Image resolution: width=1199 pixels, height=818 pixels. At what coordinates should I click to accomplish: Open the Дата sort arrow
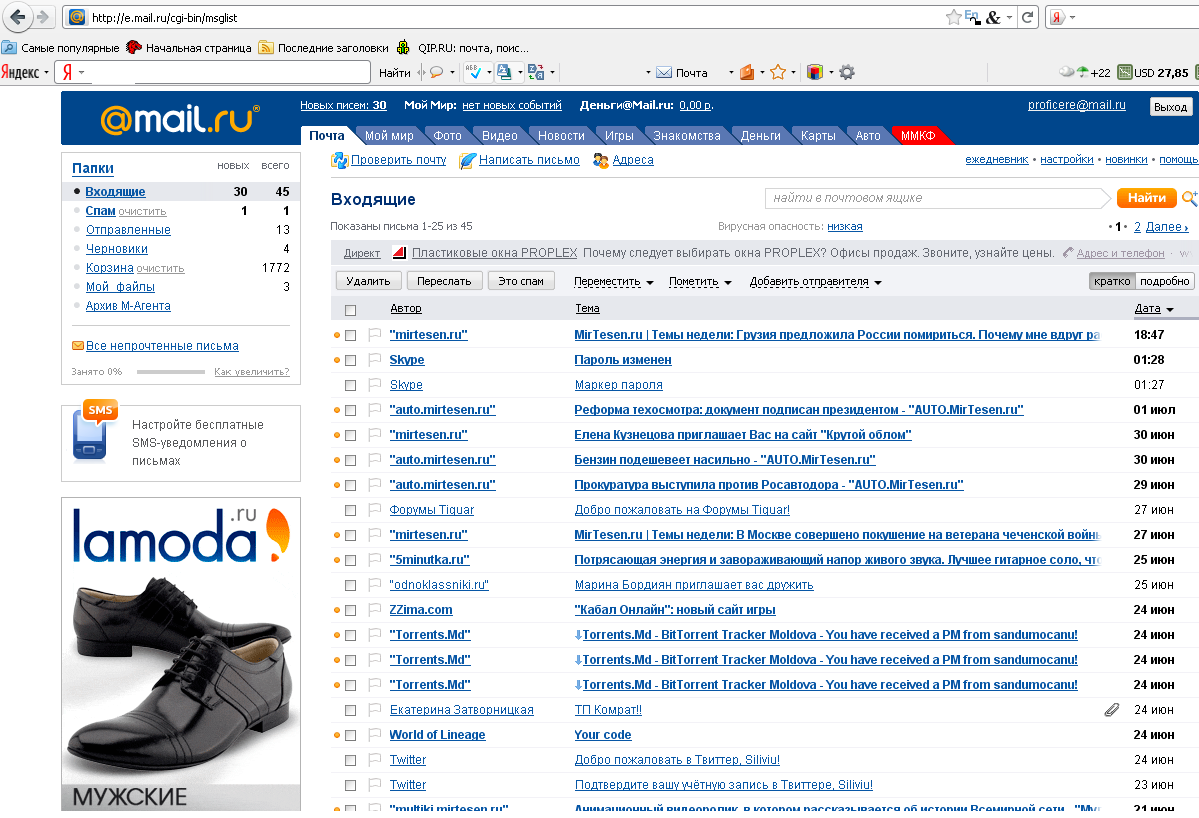click(x=1170, y=310)
